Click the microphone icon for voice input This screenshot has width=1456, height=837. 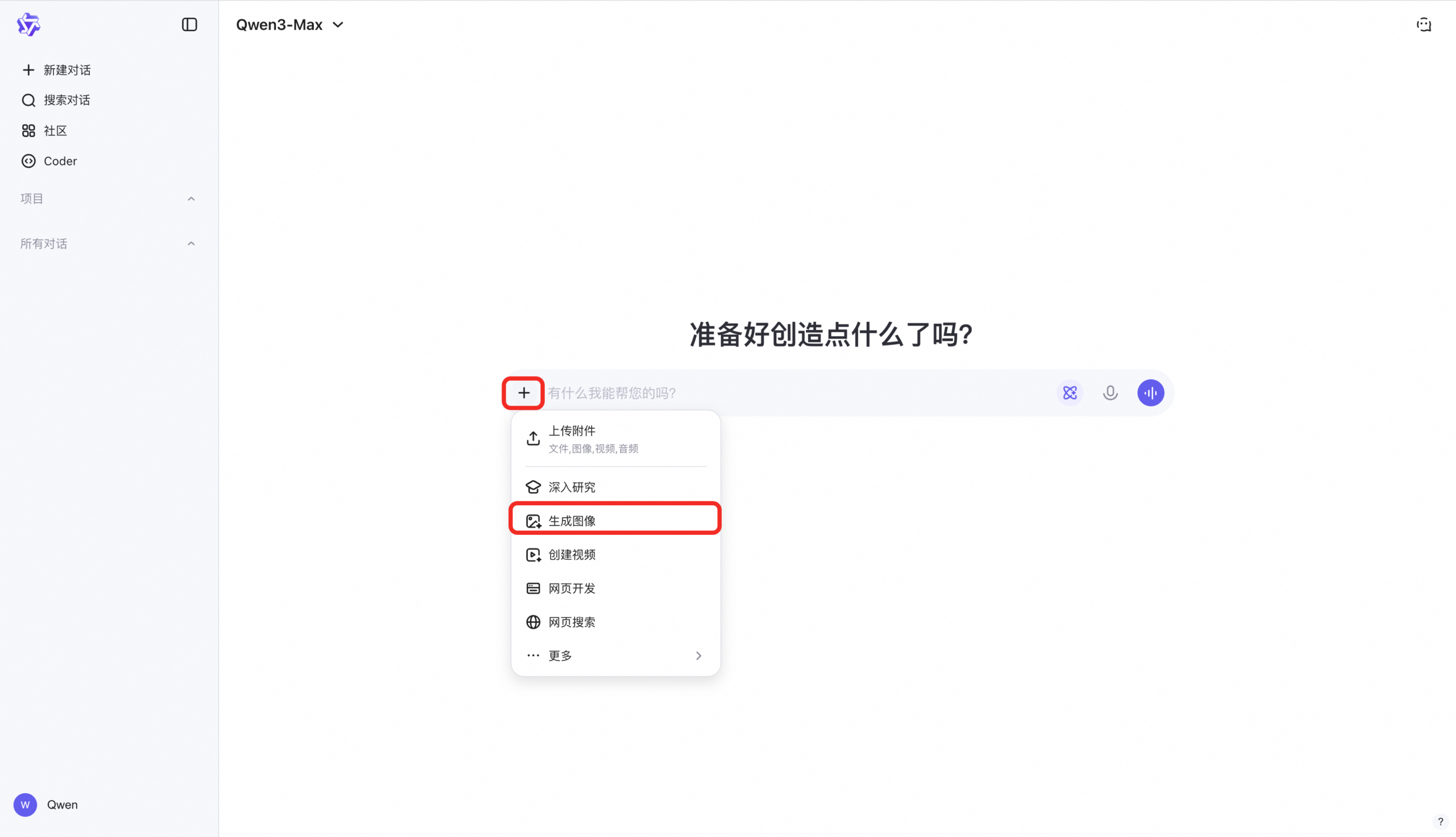coord(1110,393)
